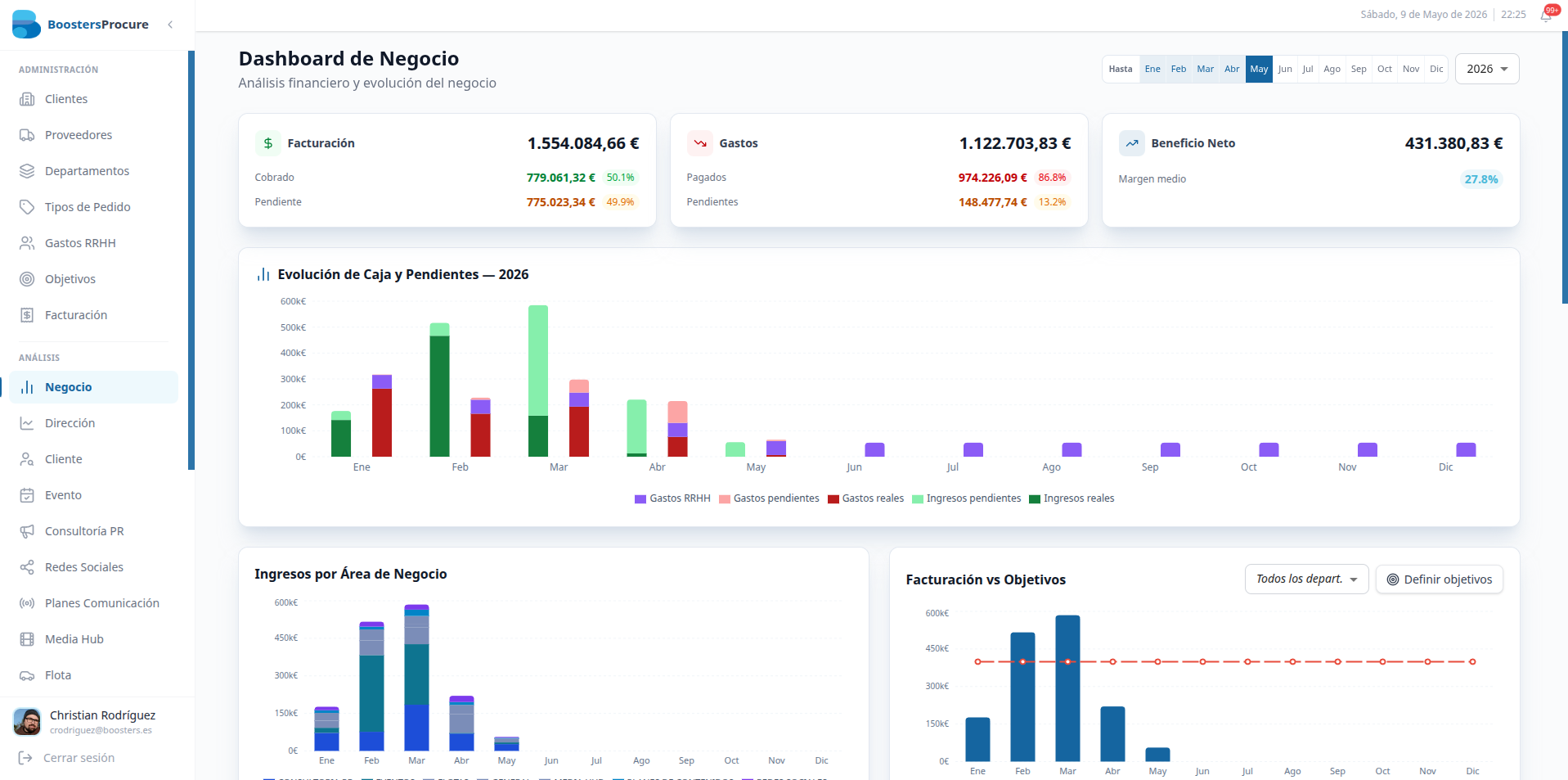
Task: Open the Todos los depart. dropdown
Action: coord(1306,579)
